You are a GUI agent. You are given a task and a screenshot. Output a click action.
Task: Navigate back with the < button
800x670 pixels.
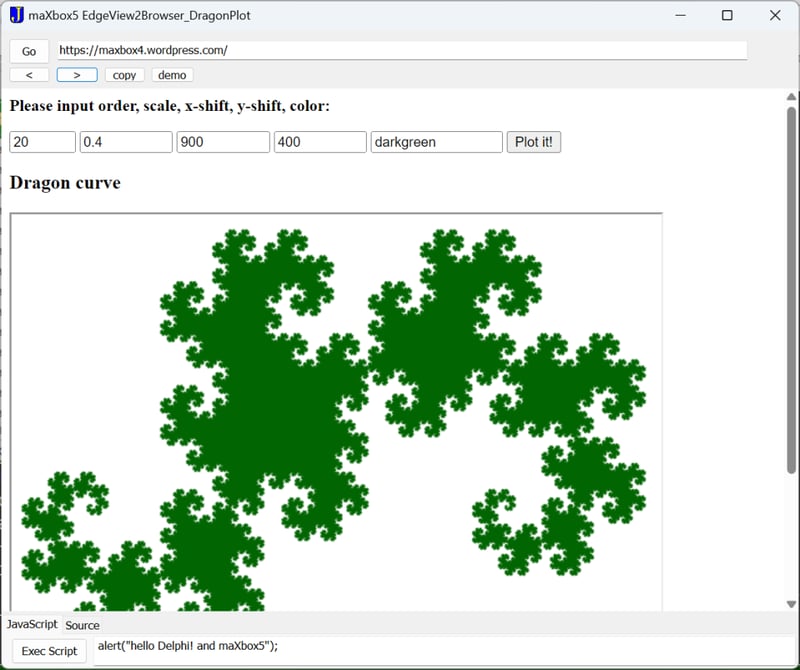click(27, 74)
